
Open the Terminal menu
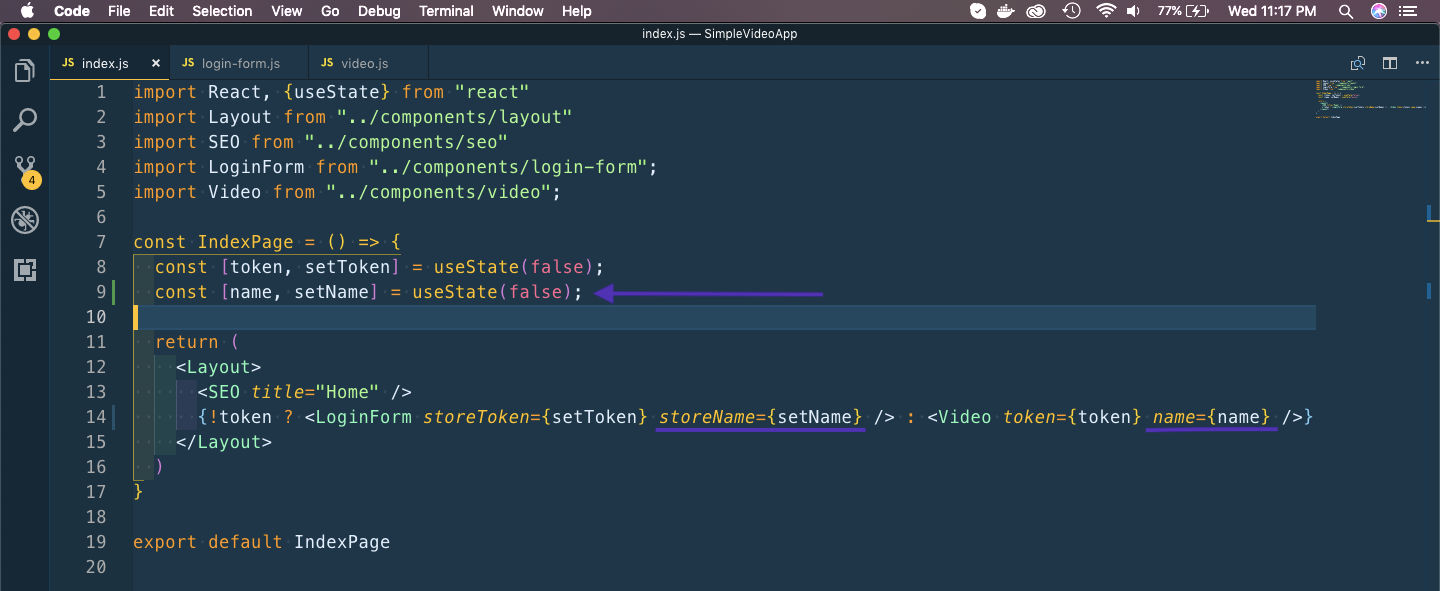[x=446, y=11]
